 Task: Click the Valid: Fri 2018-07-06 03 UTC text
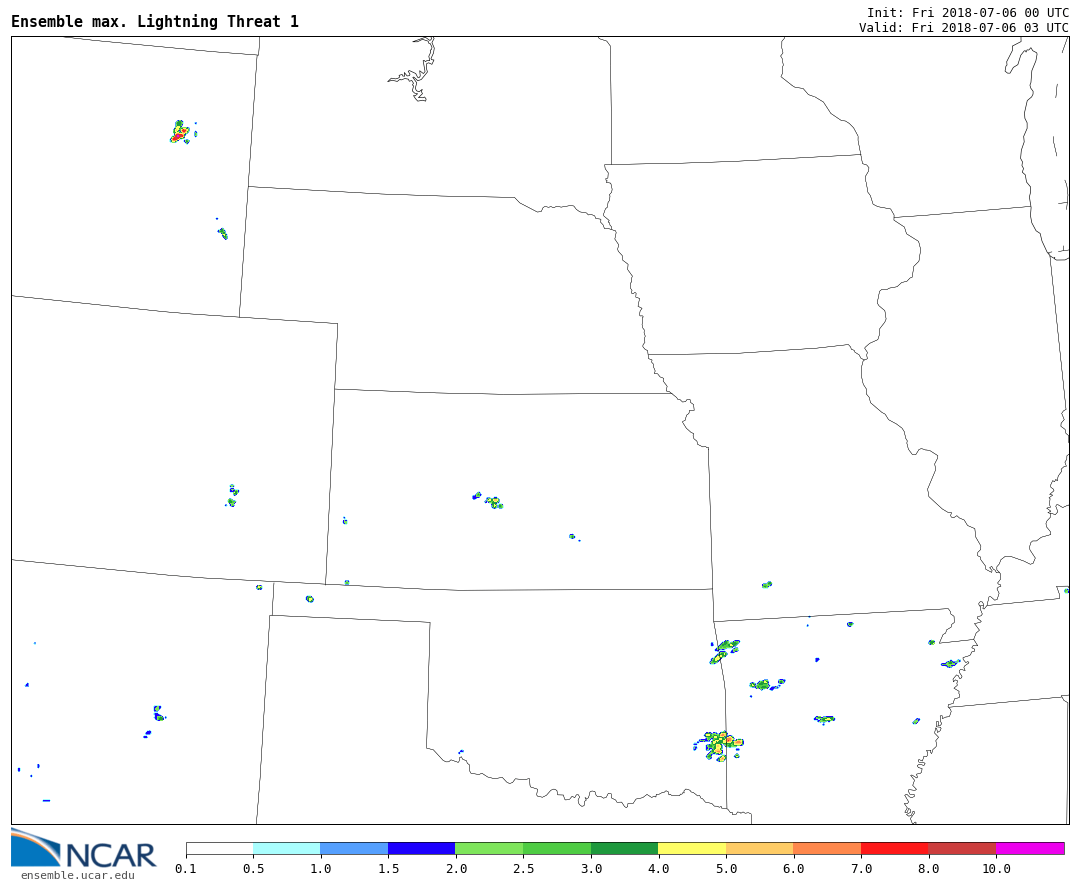[x=963, y=28]
